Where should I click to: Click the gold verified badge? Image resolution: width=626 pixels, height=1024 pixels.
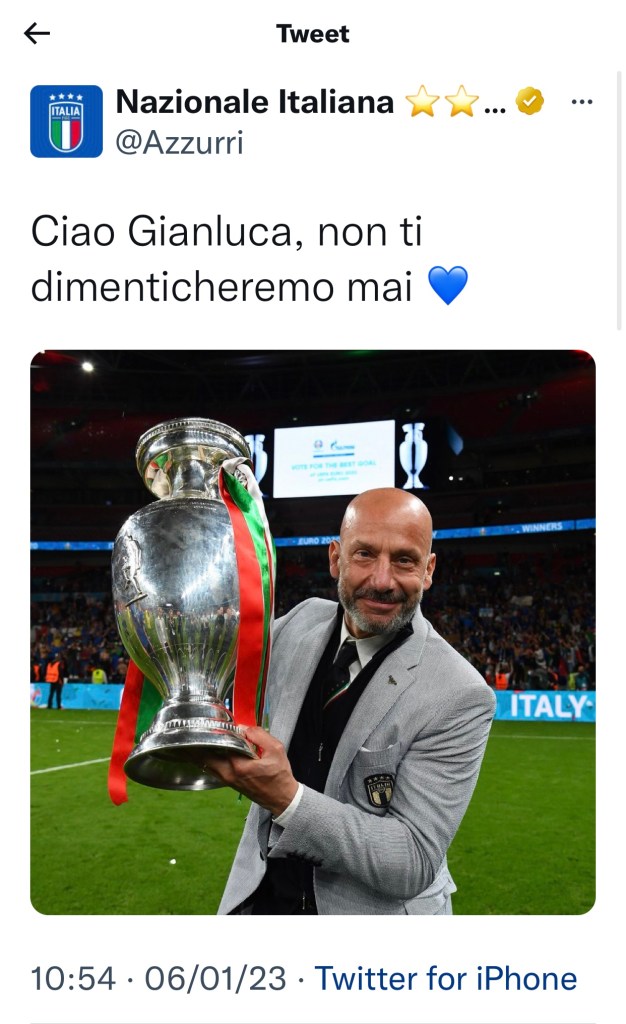click(529, 102)
